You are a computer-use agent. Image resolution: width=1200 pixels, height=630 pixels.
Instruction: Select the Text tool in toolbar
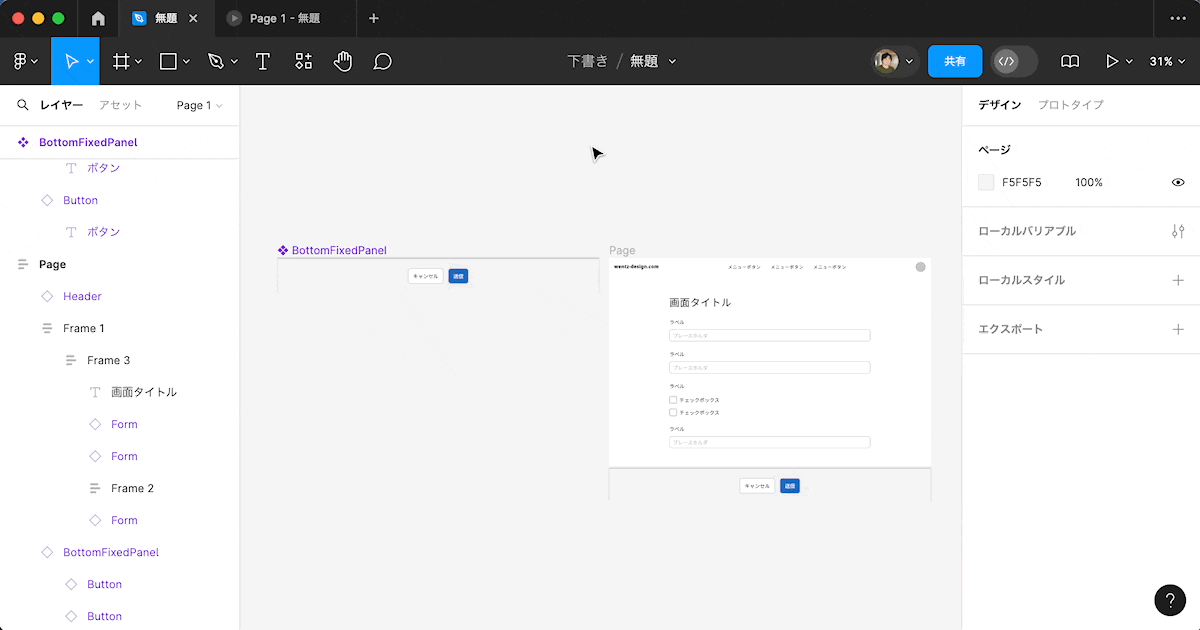tap(263, 61)
